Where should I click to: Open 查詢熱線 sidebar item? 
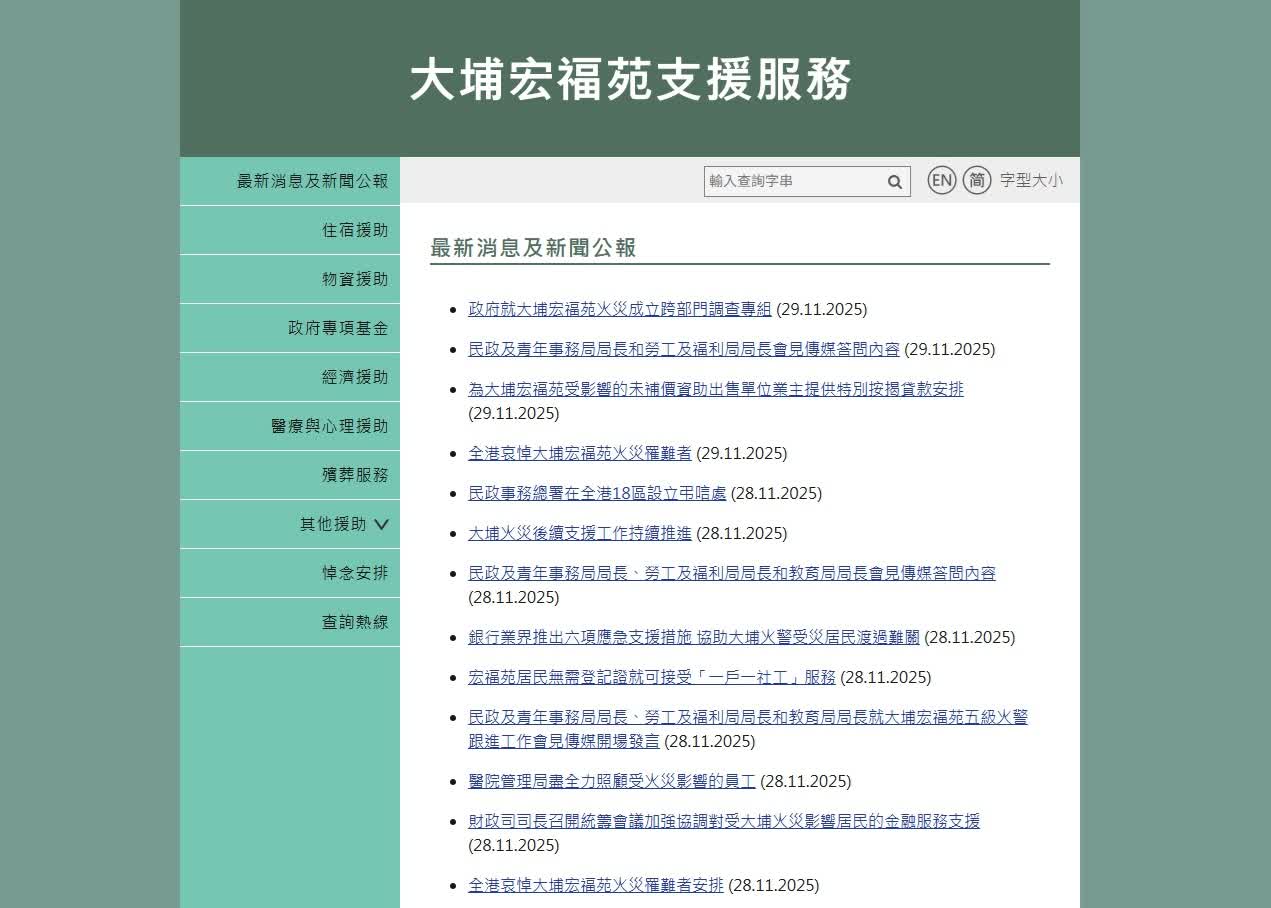point(354,622)
